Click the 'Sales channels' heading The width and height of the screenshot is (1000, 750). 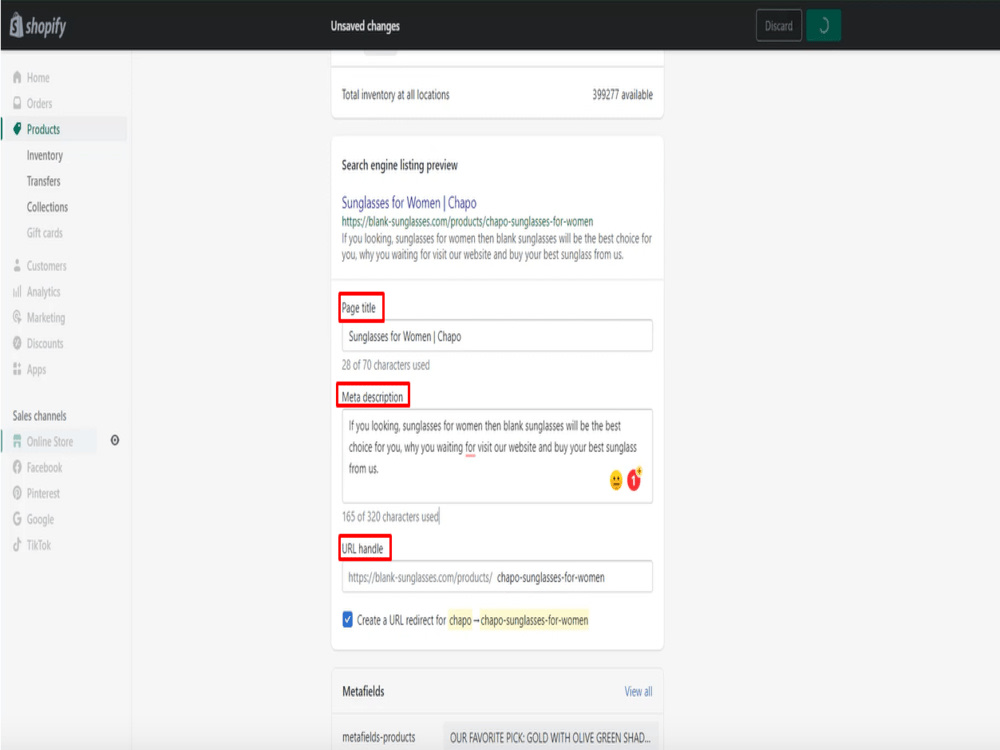pyautogui.click(x=39, y=415)
